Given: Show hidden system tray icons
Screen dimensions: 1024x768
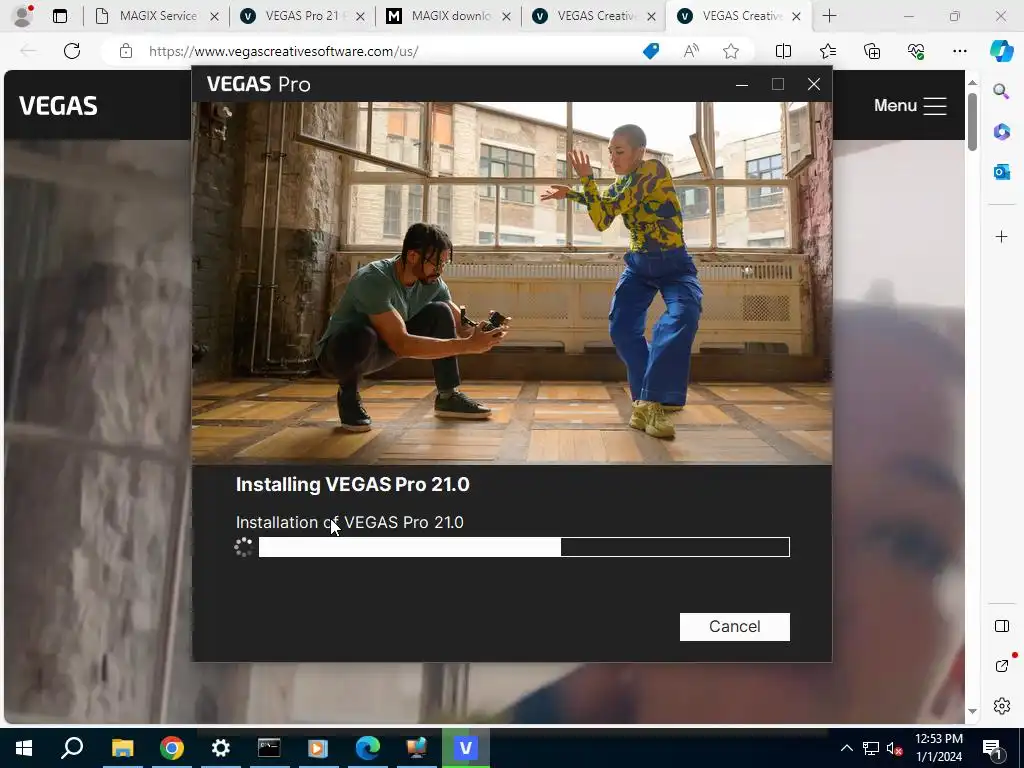Looking at the screenshot, I should (846, 748).
